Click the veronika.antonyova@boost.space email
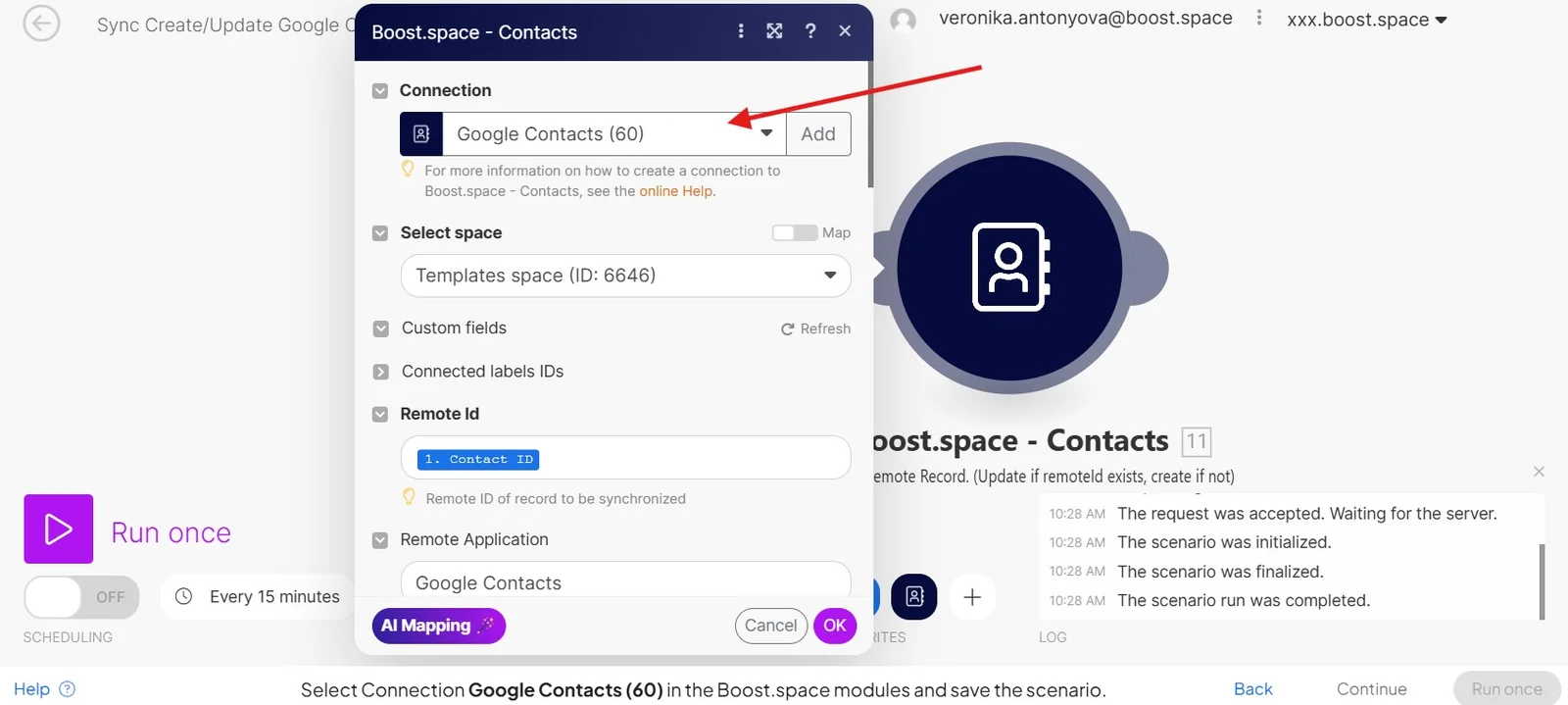Viewport: 1568px width, 705px height. (x=1086, y=18)
